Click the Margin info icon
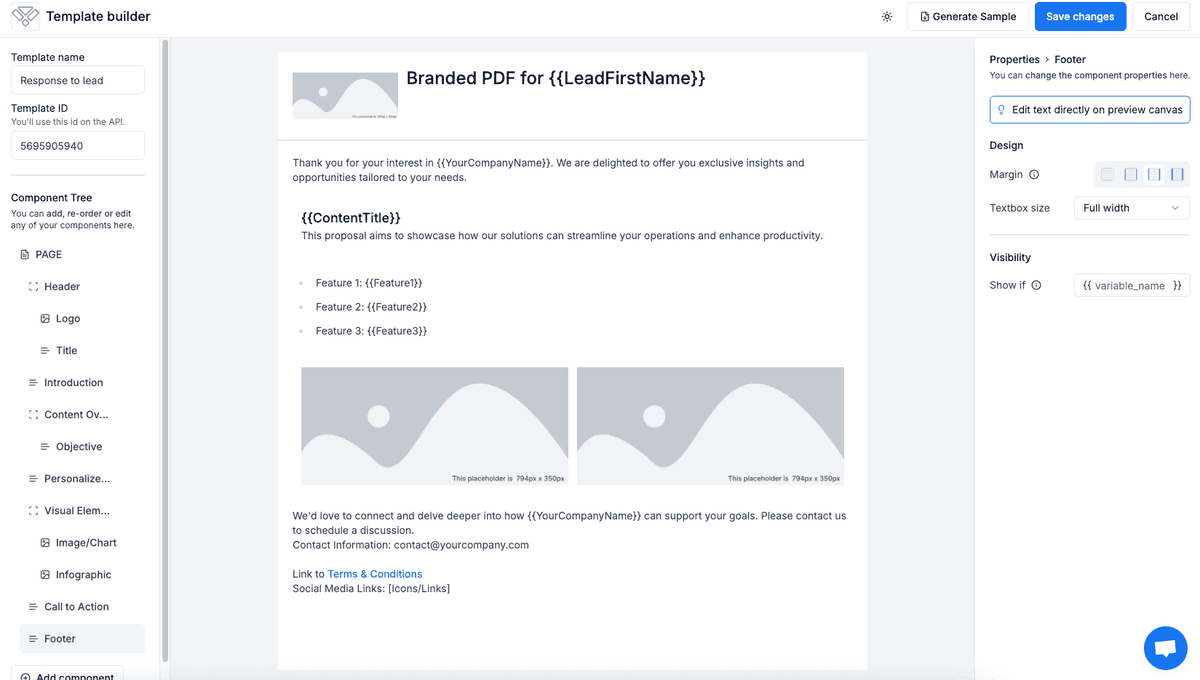Viewport: 1200px width, 680px height. [1034, 175]
